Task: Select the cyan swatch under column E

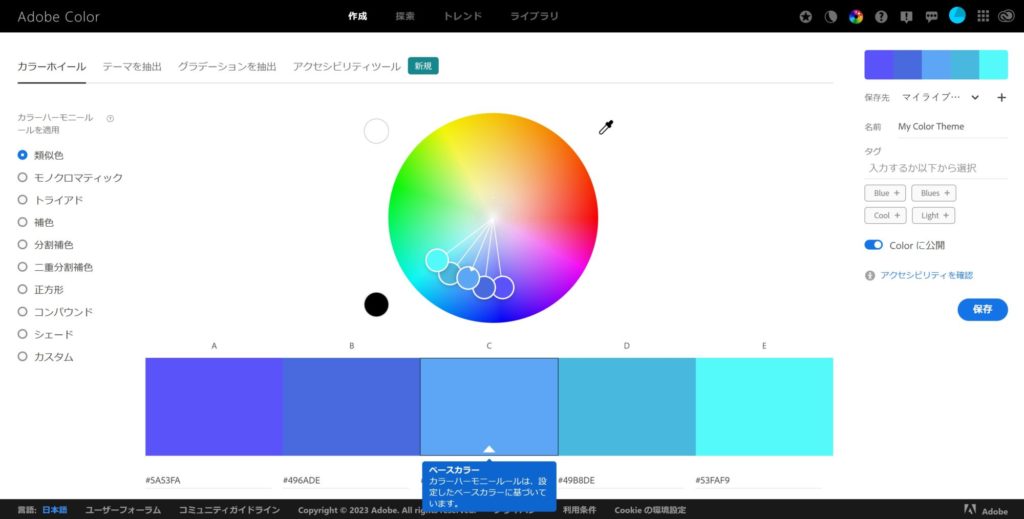Action: pos(764,407)
